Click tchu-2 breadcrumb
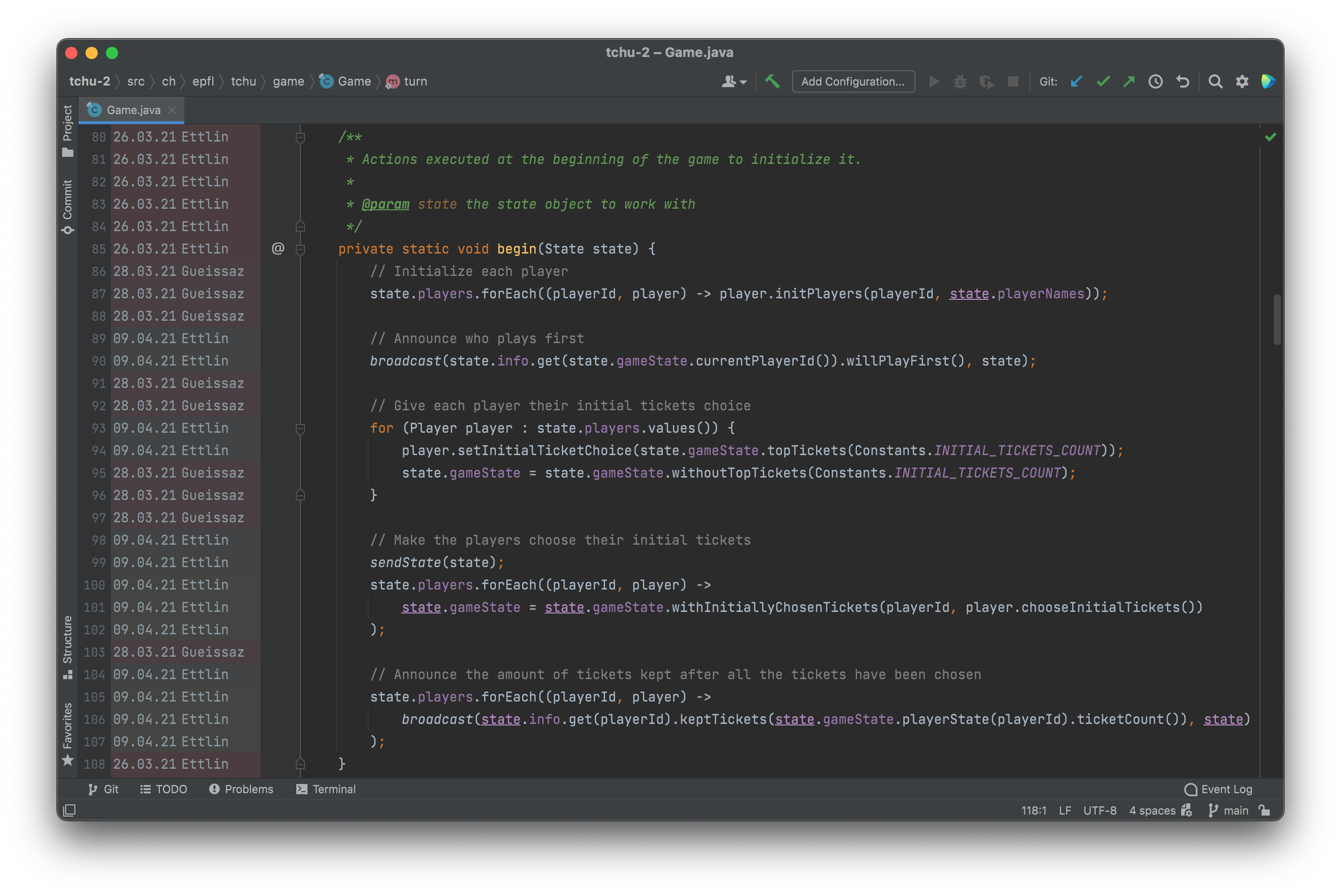1341x896 pixels. point(89,82)
